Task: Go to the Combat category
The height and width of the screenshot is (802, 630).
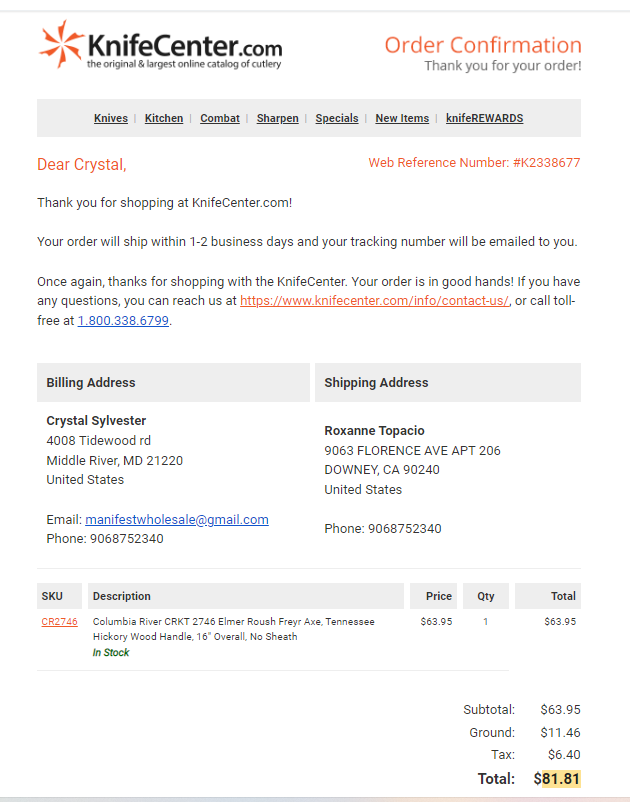Action: click(x=220, y=118)
